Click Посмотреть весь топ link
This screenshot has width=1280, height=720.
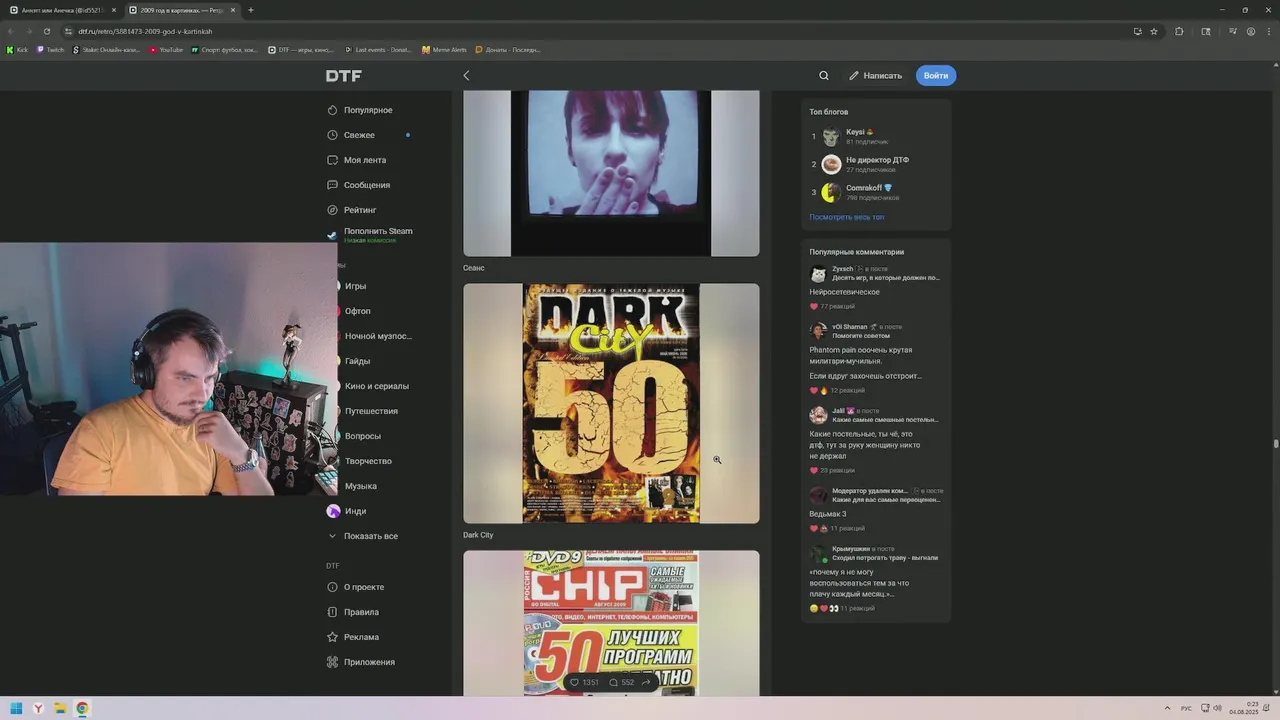click(847, 217)
